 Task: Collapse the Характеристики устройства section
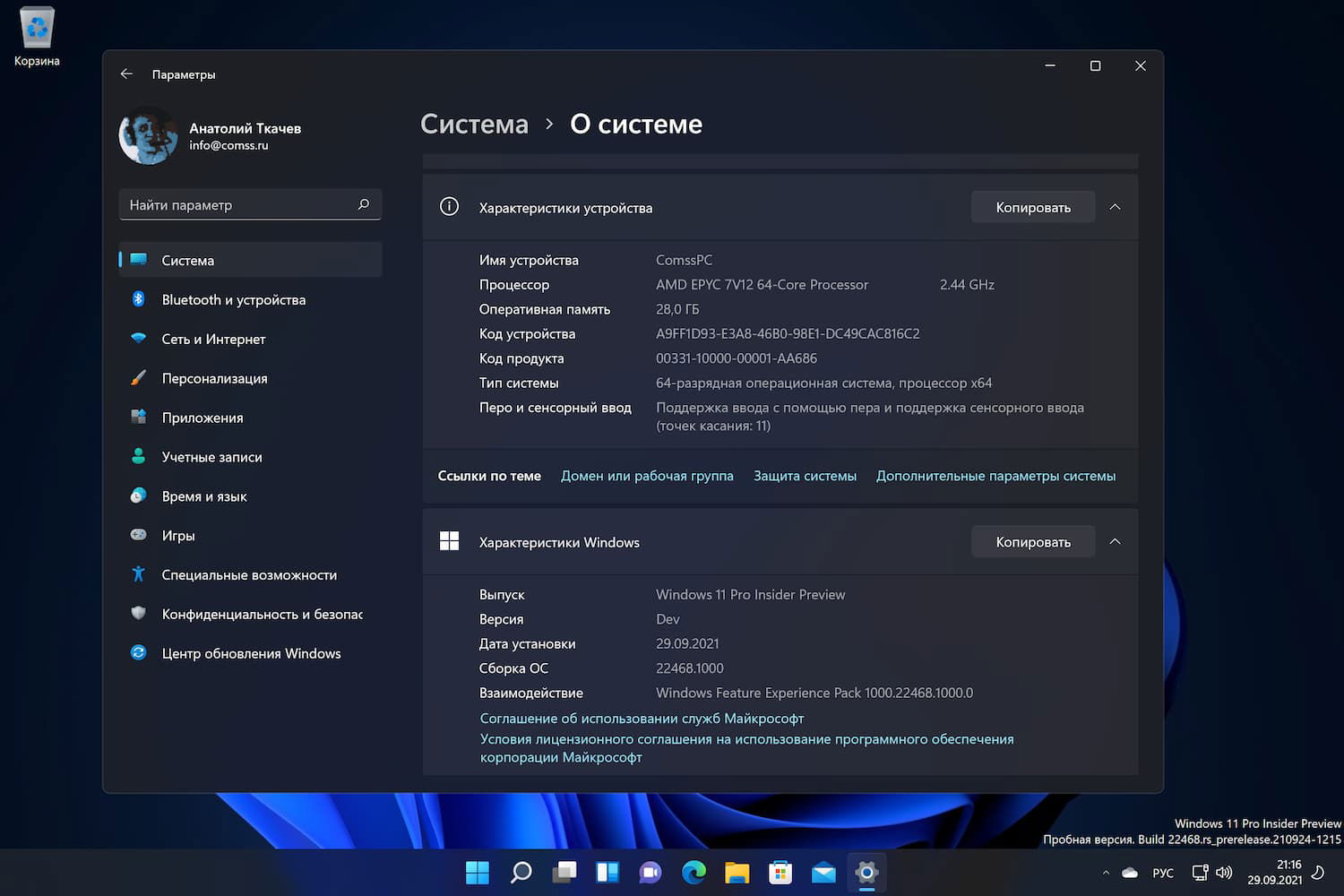pyautogui.click(x=1115, y=206)
